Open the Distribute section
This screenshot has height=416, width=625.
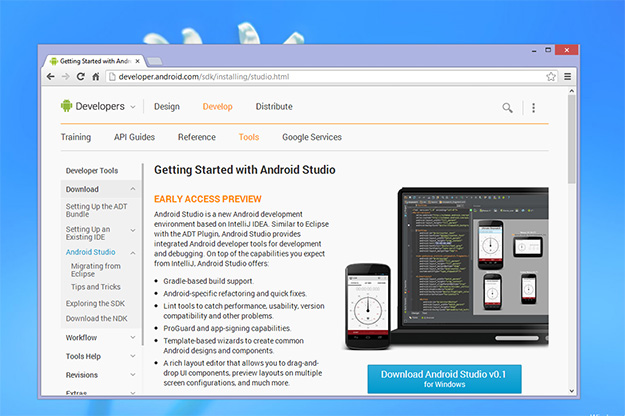(x=274, y=107)
